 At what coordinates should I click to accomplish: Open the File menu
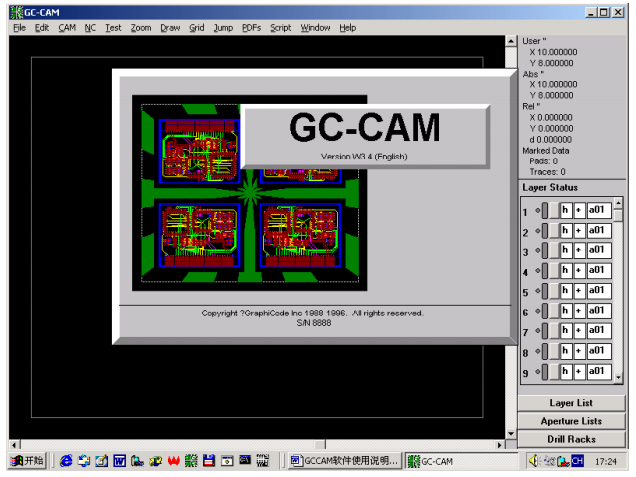(19, 28)
